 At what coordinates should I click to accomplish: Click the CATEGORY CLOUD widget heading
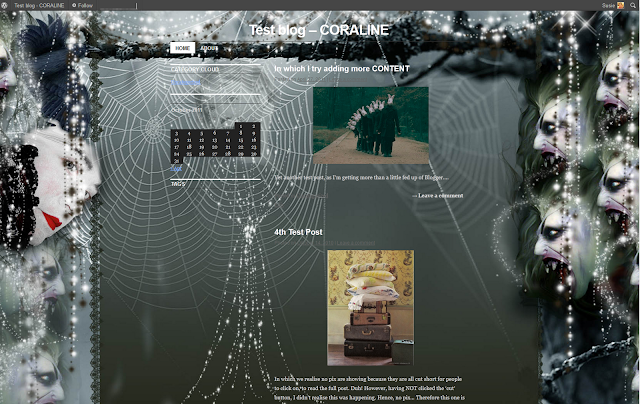pyautogui.click(x=195, y=70)
